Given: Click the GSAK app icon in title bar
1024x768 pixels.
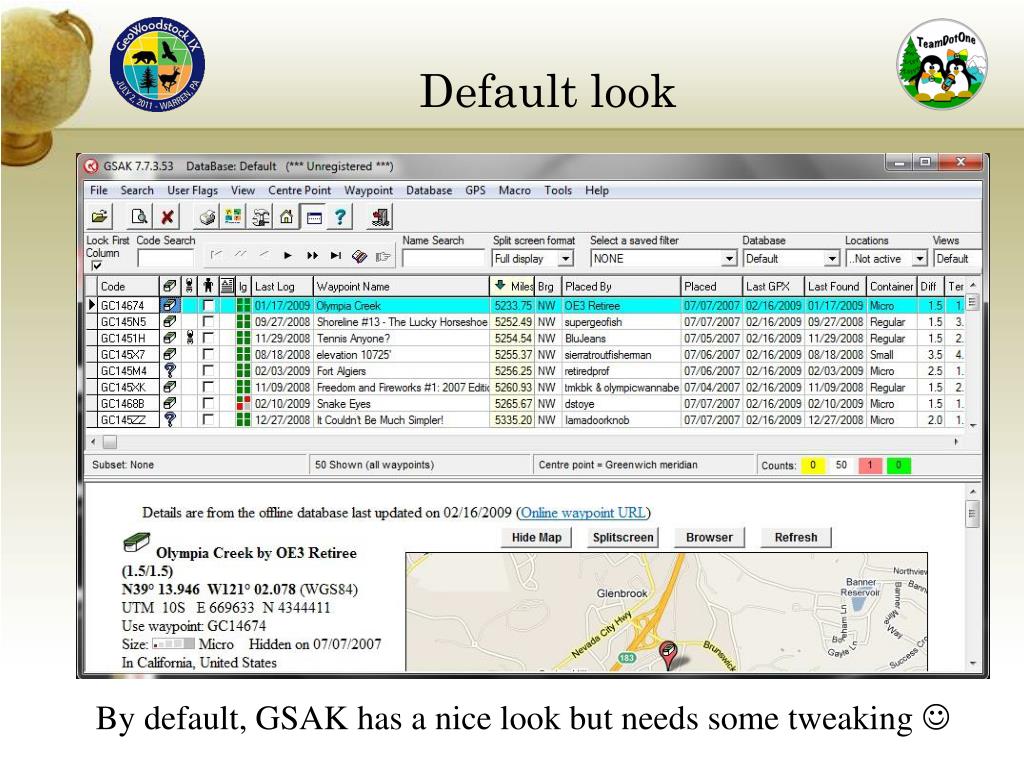Looking at the screenshot, I should point(91,166).
